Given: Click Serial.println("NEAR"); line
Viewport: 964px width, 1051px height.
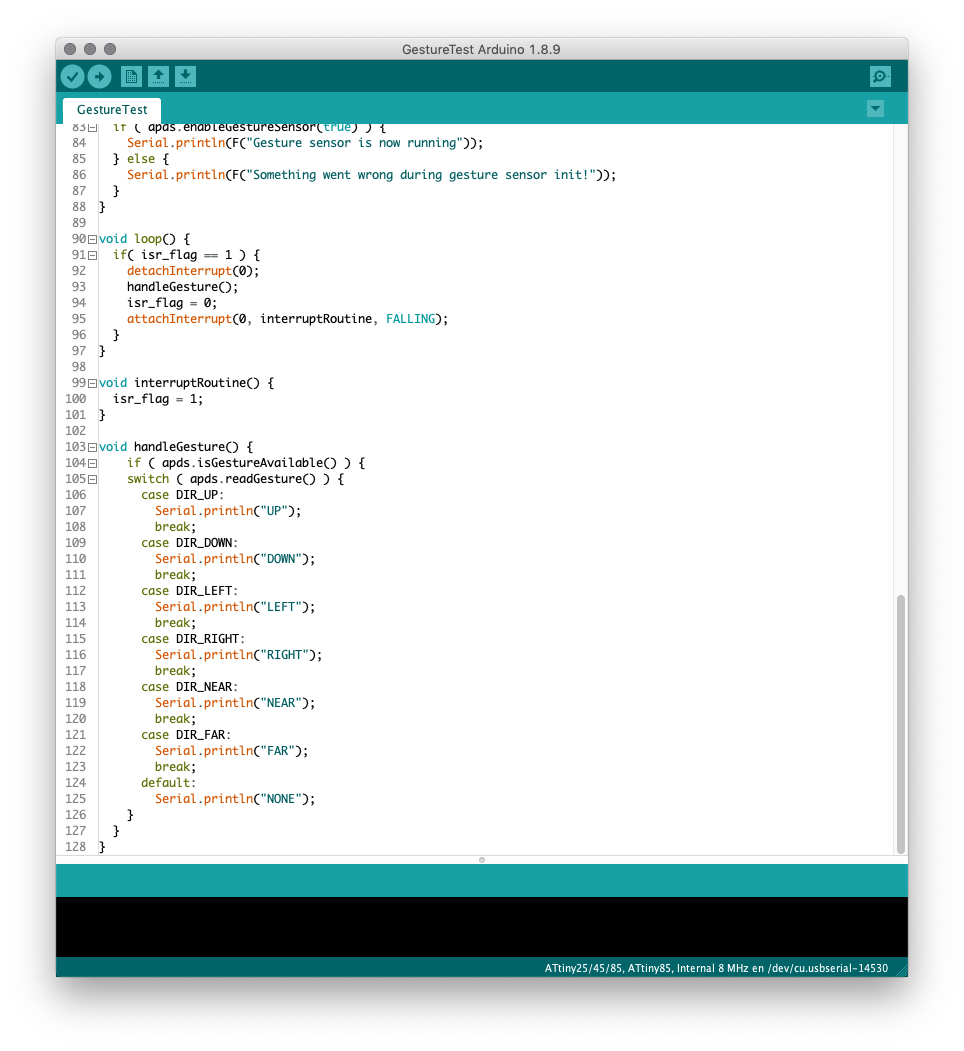Looking at the screenshot, I should tap(235, 703).
